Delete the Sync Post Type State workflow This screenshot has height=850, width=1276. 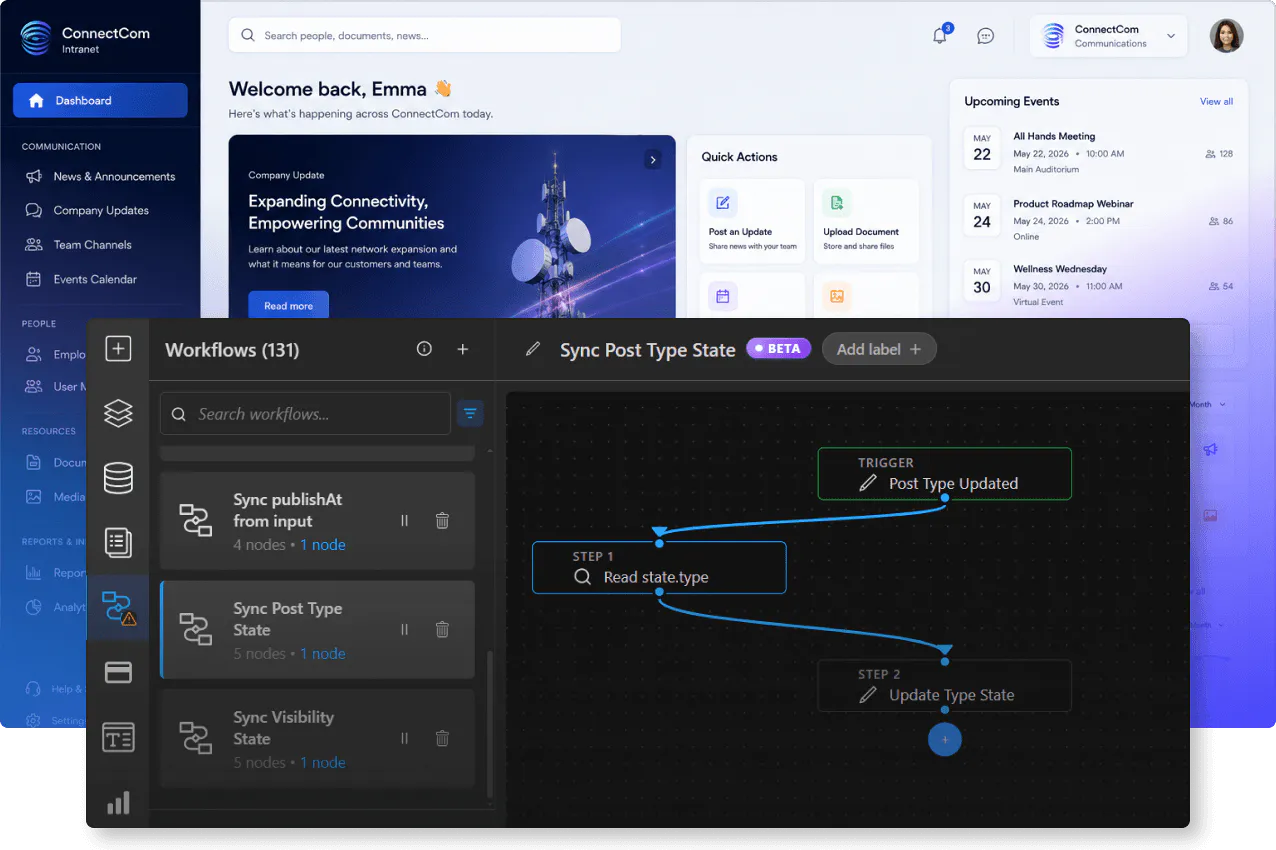tap(442, 630)
